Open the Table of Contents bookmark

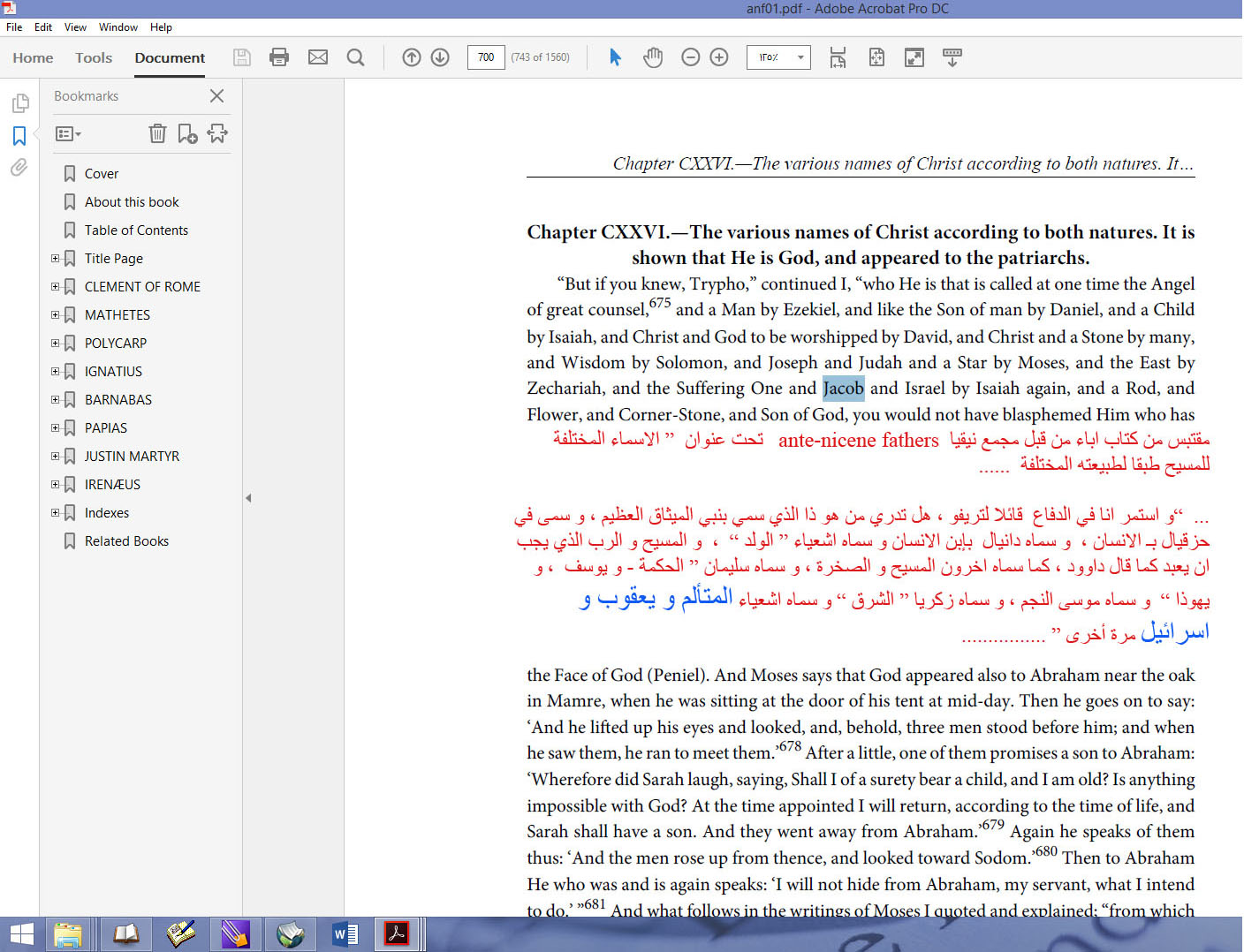click(x=136, y=230)
